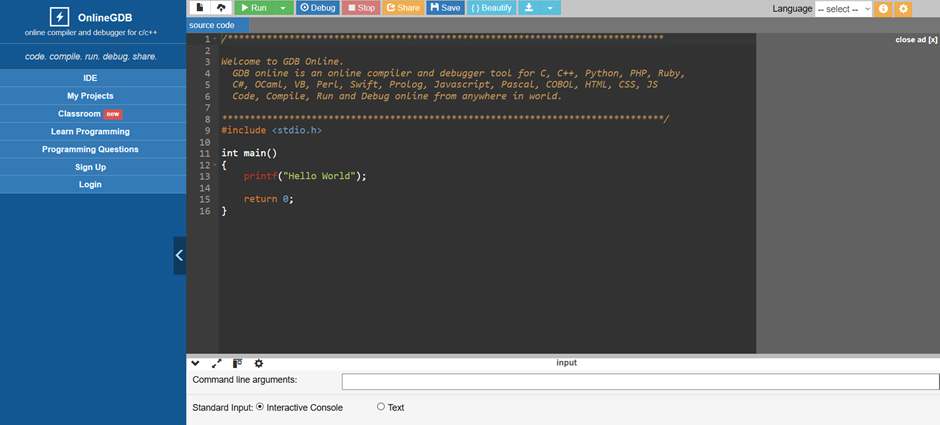Click the Upload File cloud icon

pyautogui.click(x=220, y=8)
